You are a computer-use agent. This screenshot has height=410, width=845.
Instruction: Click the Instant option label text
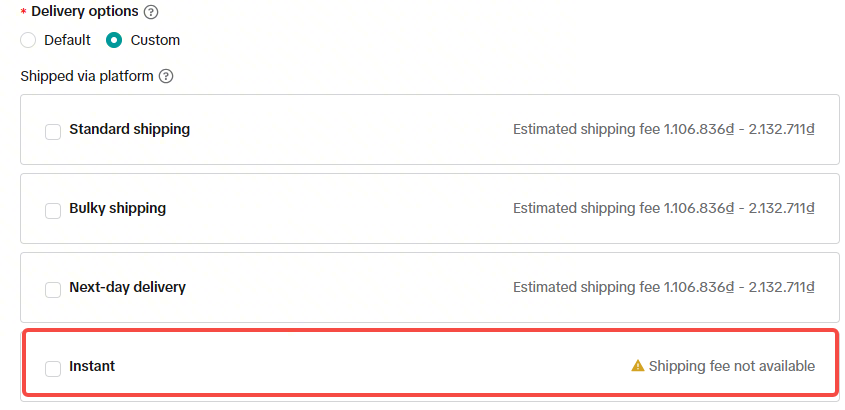[x=92, y=366]
